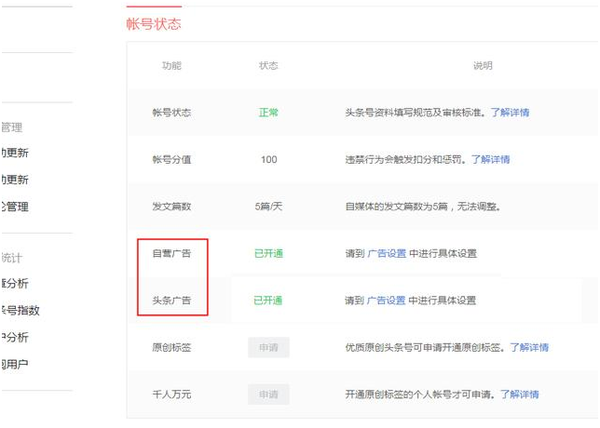Open the 用户 item in sidebar
Viewport: 600px width, 428px height.
(14, 364)
